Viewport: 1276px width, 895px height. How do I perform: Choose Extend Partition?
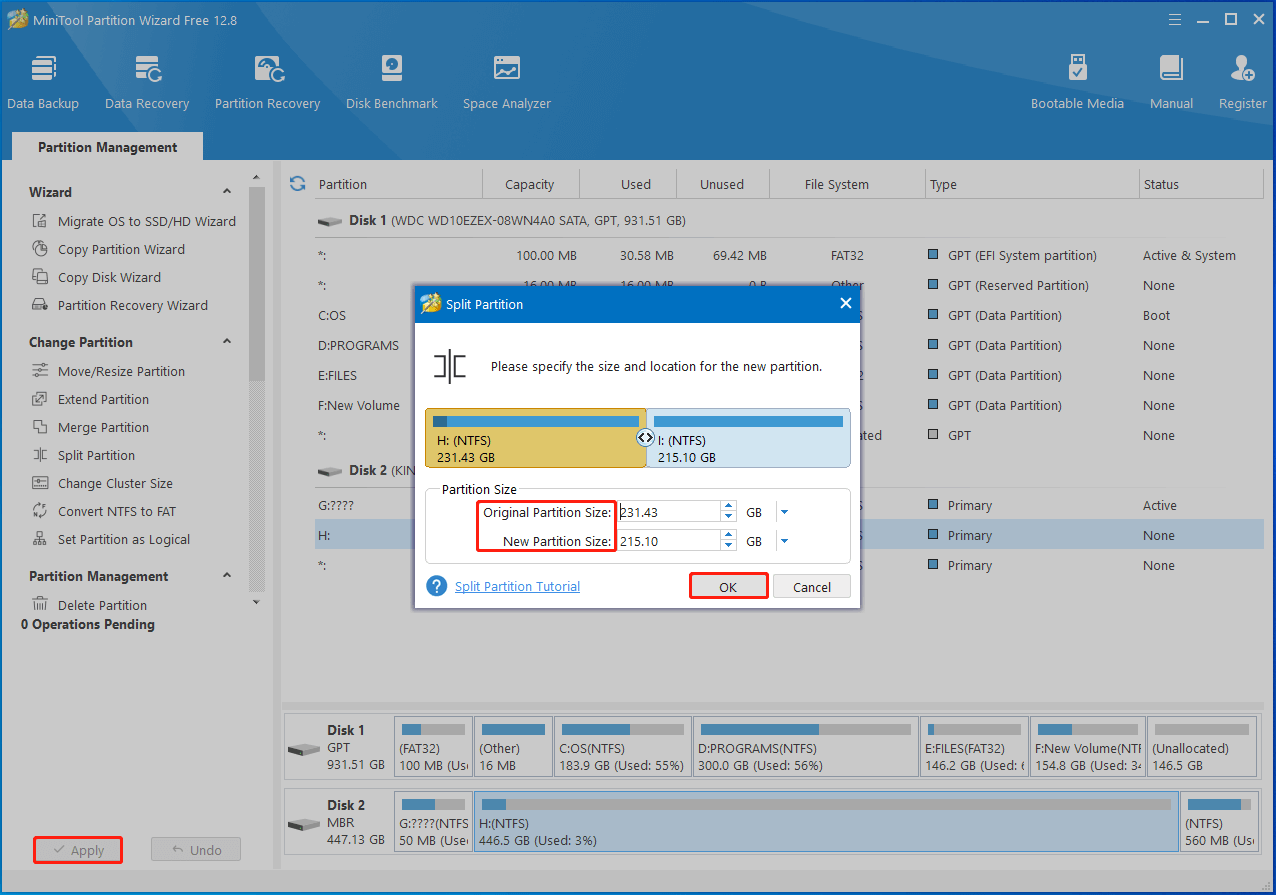[103, 399]
